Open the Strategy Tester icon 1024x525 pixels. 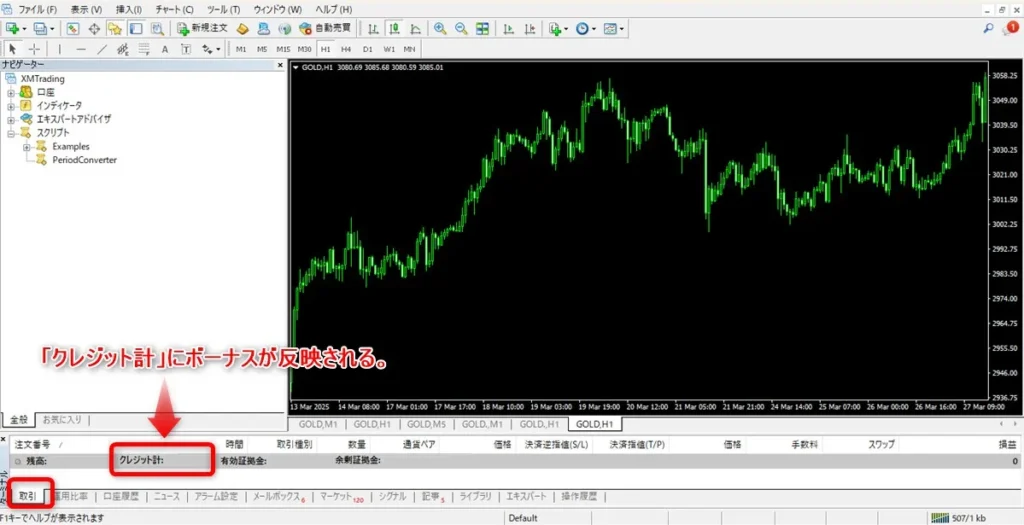coord(157,29)
